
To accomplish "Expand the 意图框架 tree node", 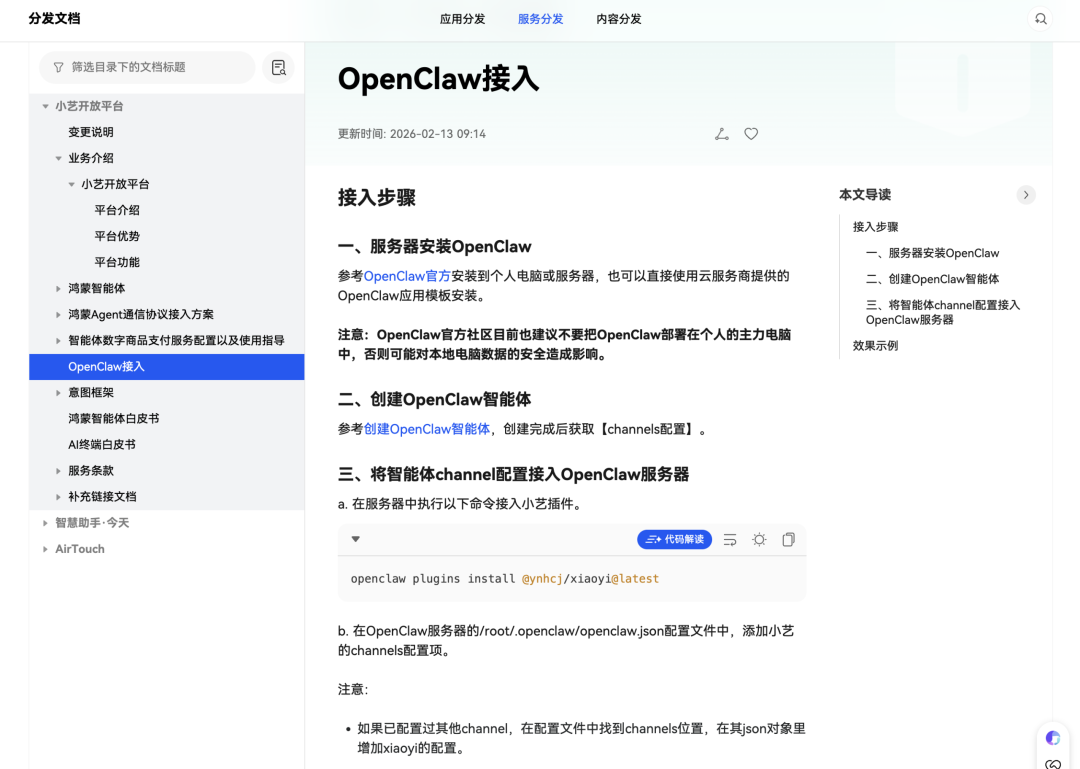I will (x=59, y=393).
